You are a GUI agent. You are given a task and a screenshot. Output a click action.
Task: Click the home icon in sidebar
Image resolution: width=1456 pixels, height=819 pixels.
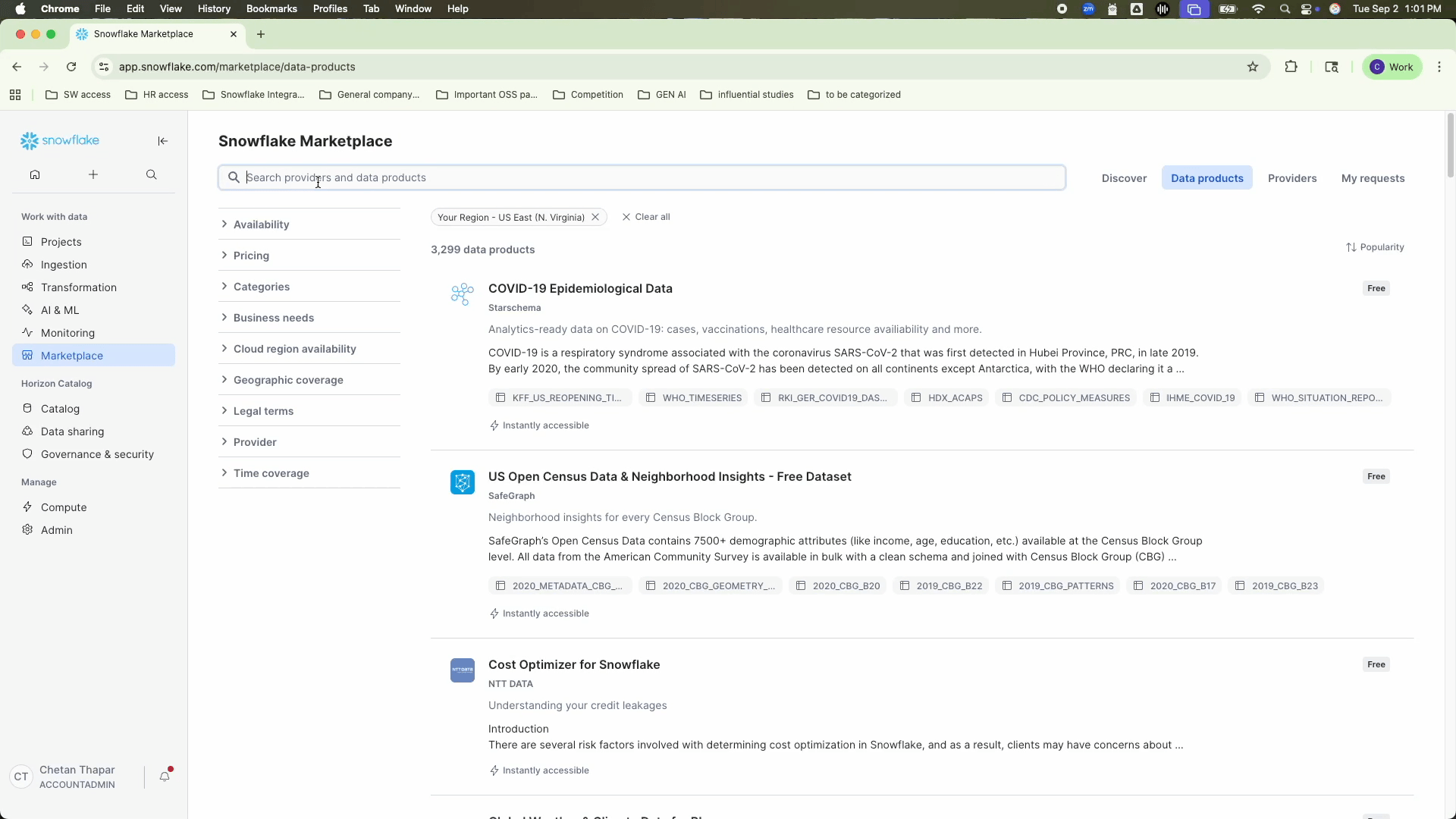coord(35,175)
